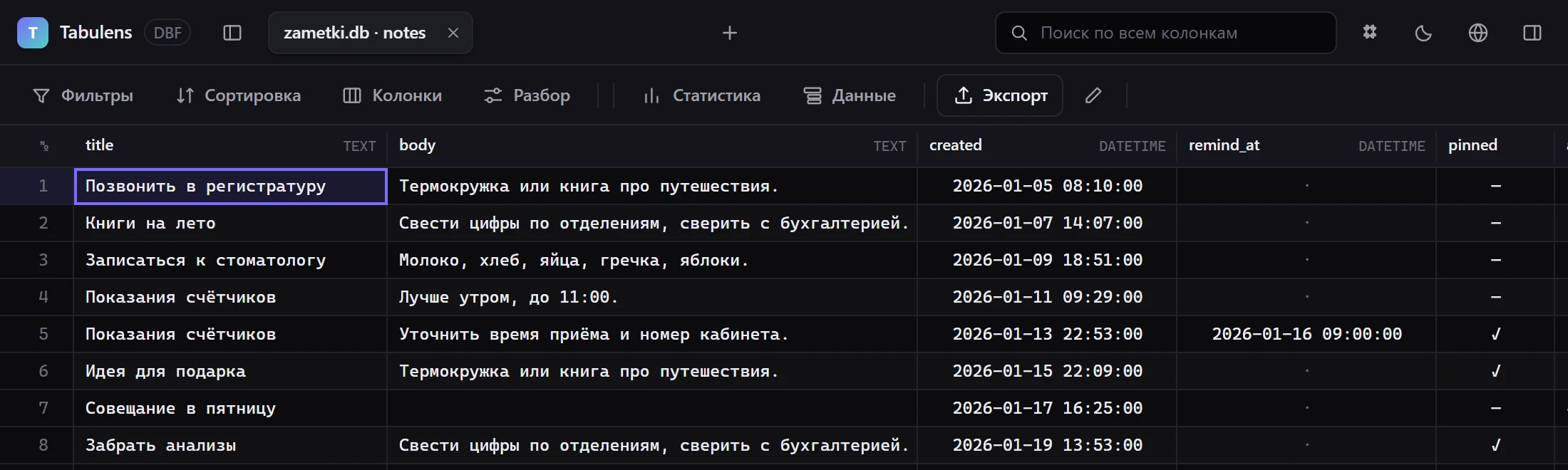Viewport: 1568px width, 470px height.
Task: Toggle pinned for Совещание в пятницу row
Action: 1495,408
